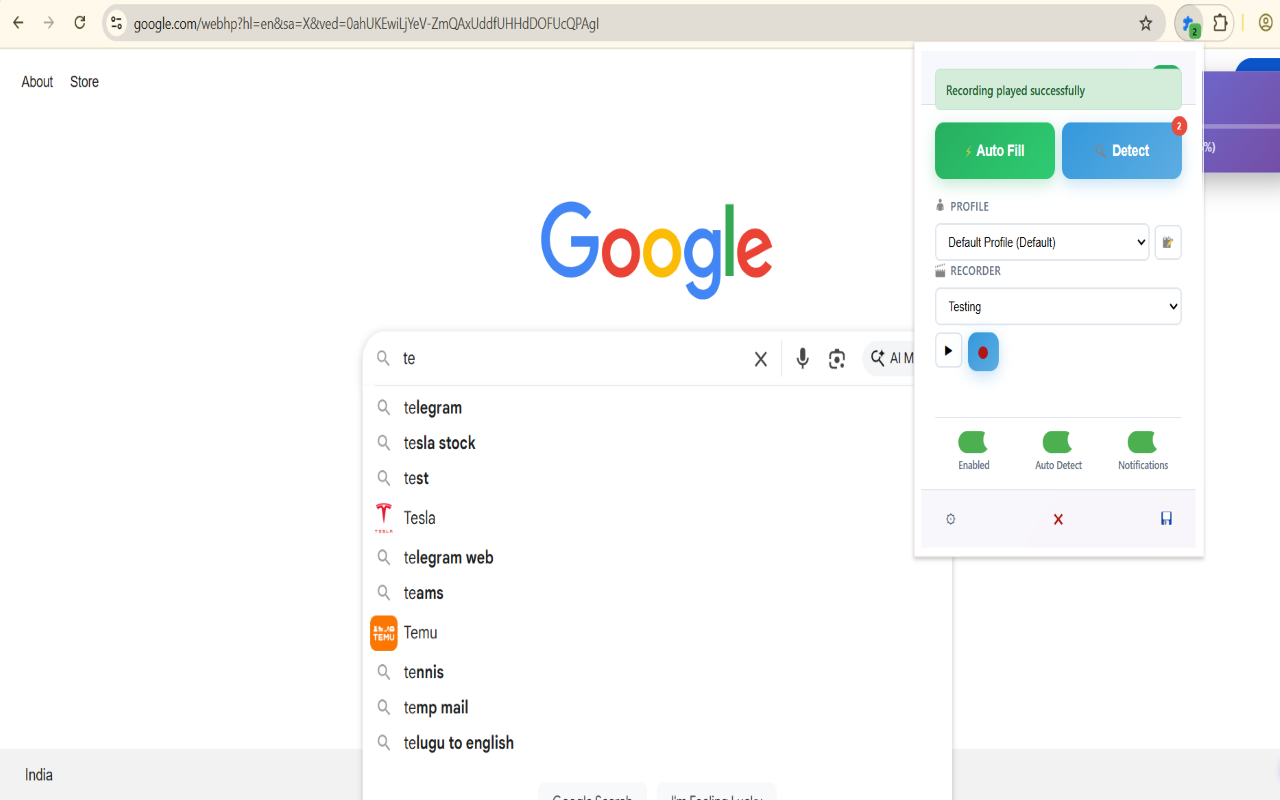Choose the Tesla suggestion text
Screen dimensions: 1280x800
[x=420, y=518]
